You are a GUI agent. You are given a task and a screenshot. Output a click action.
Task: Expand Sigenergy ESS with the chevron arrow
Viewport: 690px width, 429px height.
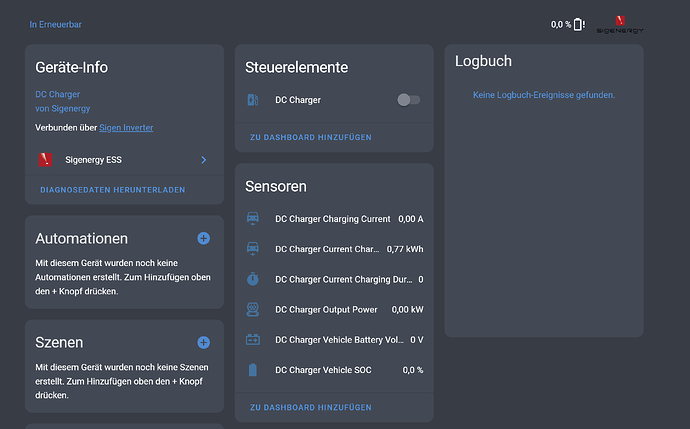click(x=203, y=160)
